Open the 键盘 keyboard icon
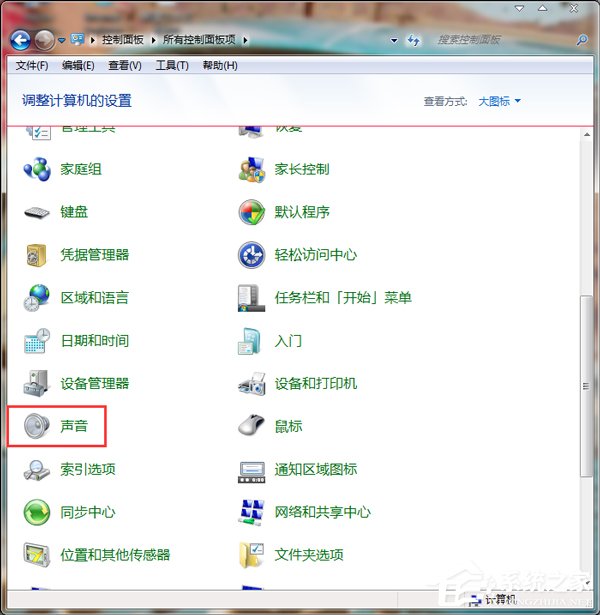600x615 pixels. coord(37,212)
